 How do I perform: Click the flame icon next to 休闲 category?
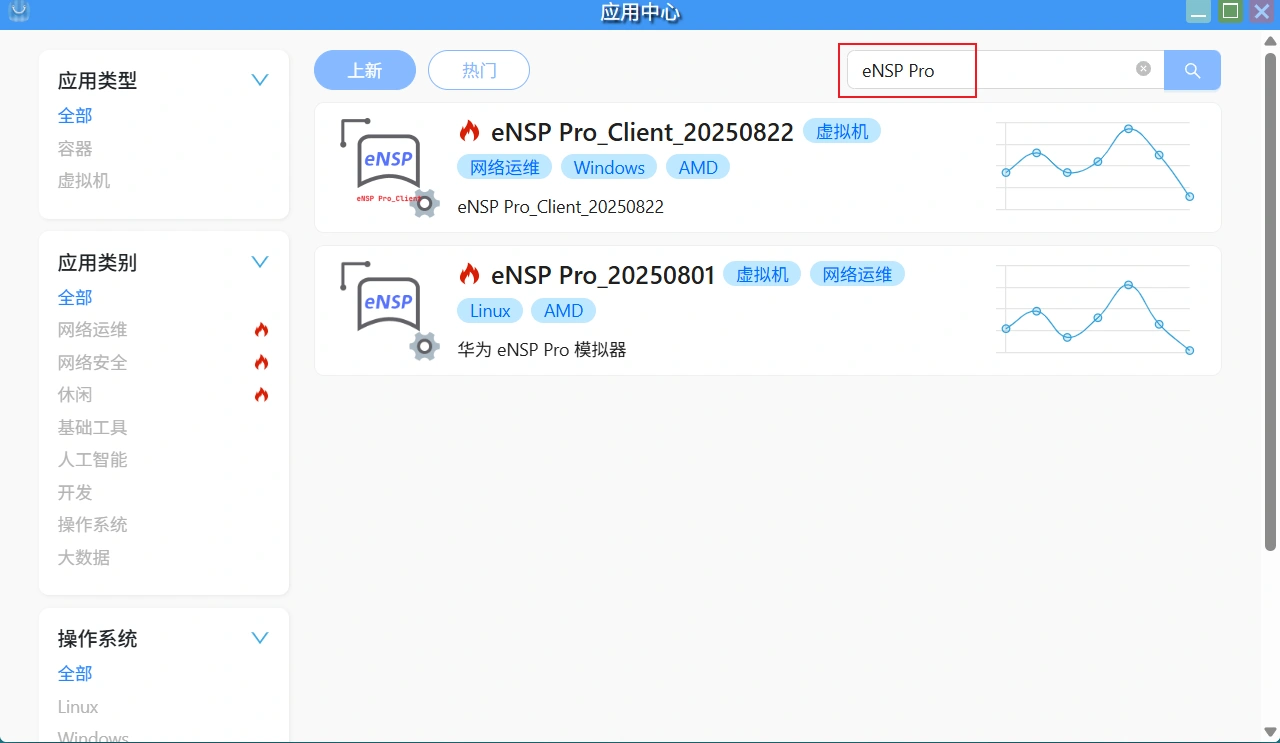261,394
